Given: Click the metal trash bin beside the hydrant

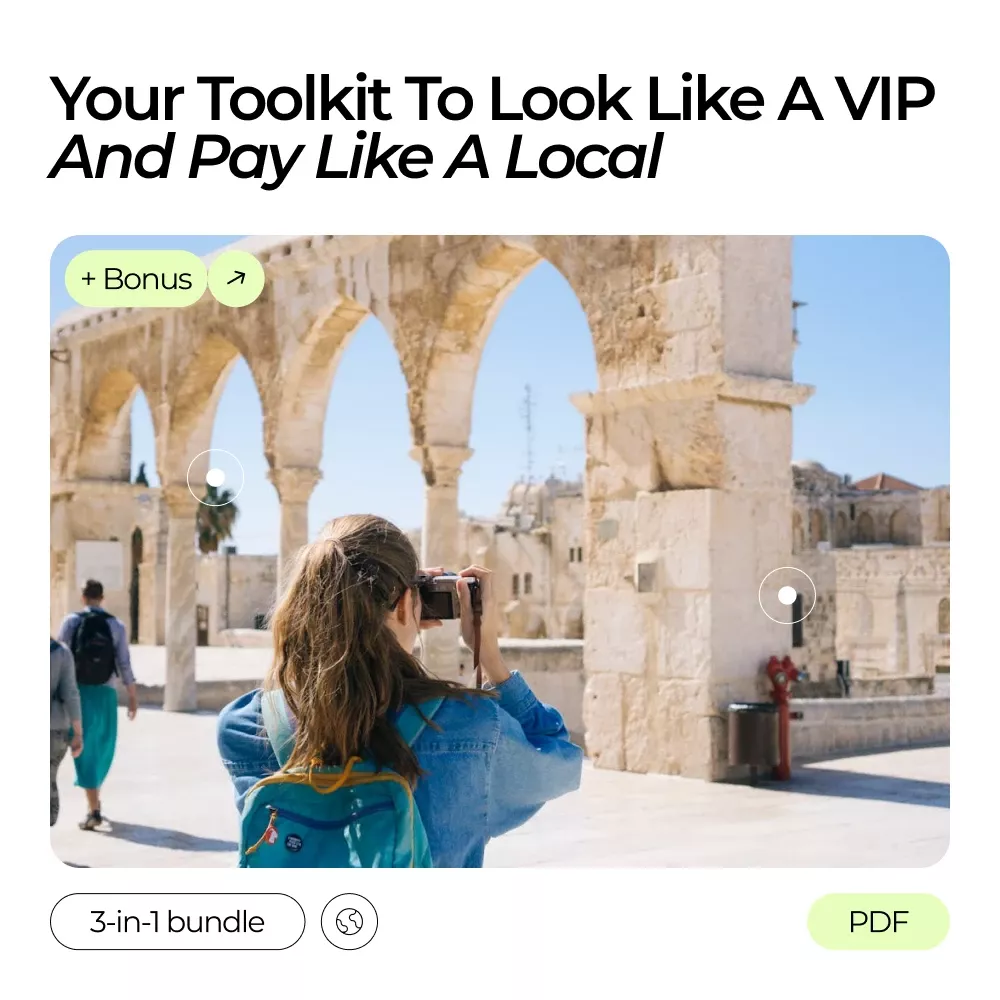Looking at the screenshot, I should click(x=753, y=737).
